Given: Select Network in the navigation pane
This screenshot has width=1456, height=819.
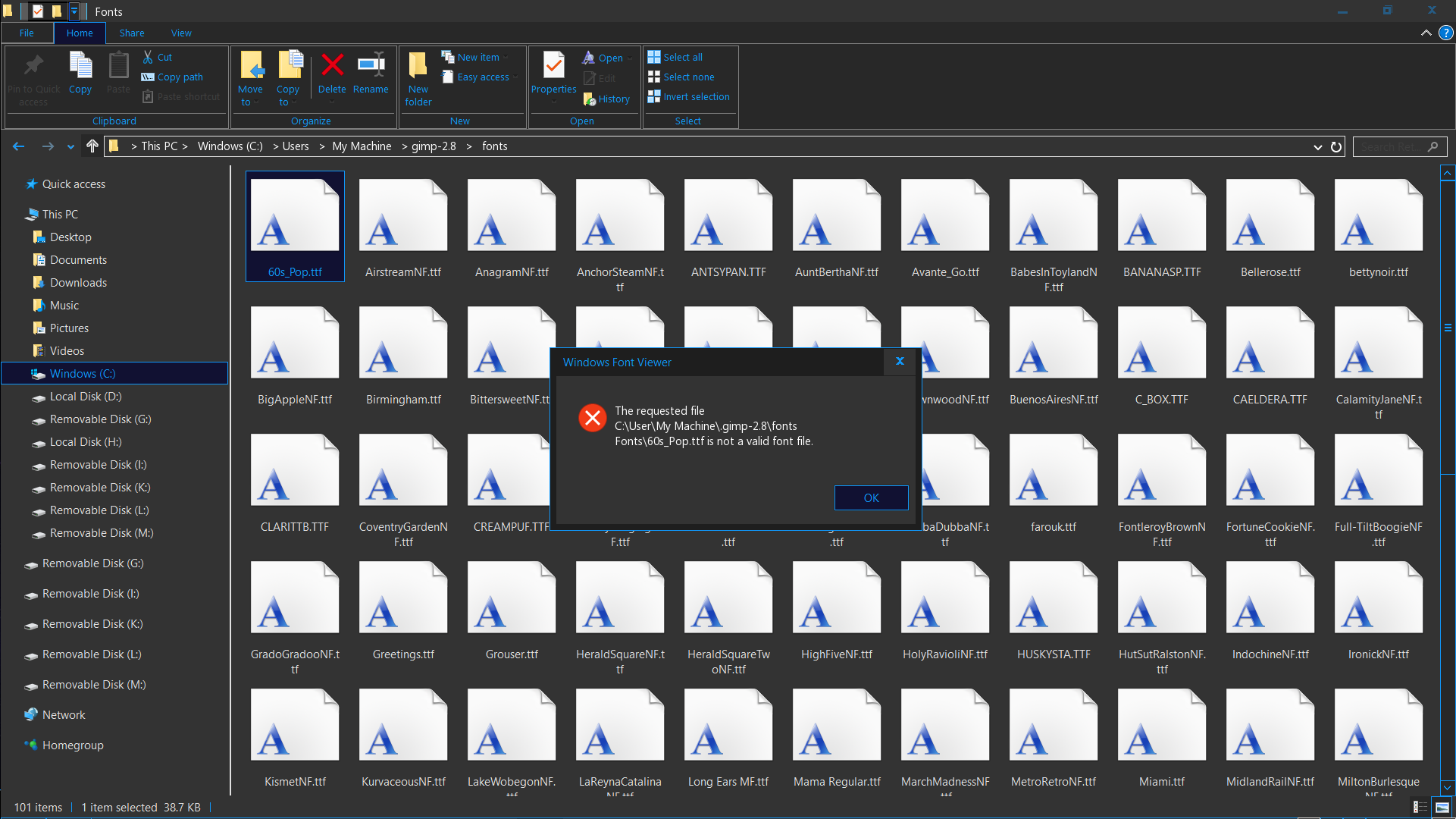Looking at the screenshot, I should (64, 715).
